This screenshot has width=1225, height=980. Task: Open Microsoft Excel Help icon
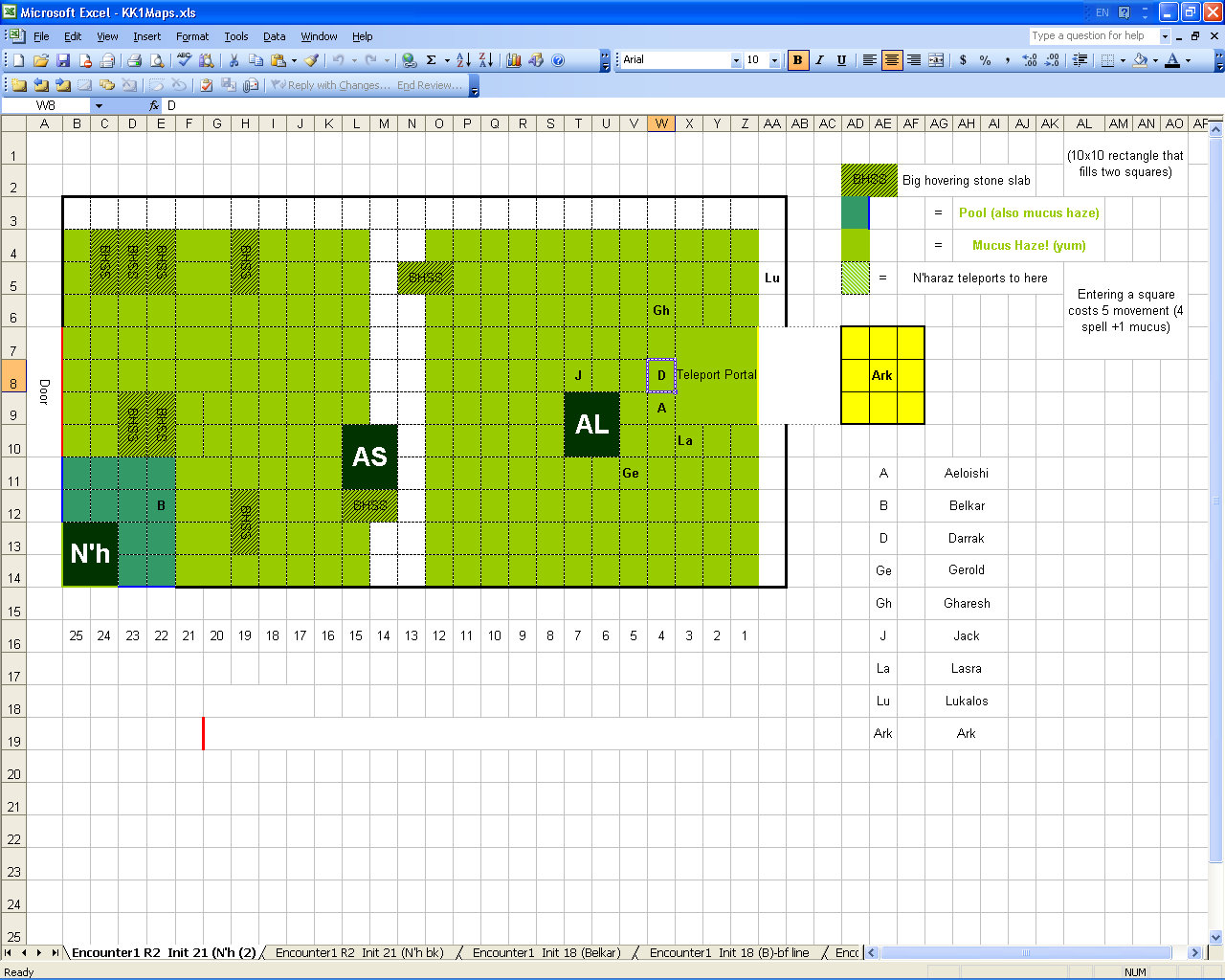tap(558, 60)
